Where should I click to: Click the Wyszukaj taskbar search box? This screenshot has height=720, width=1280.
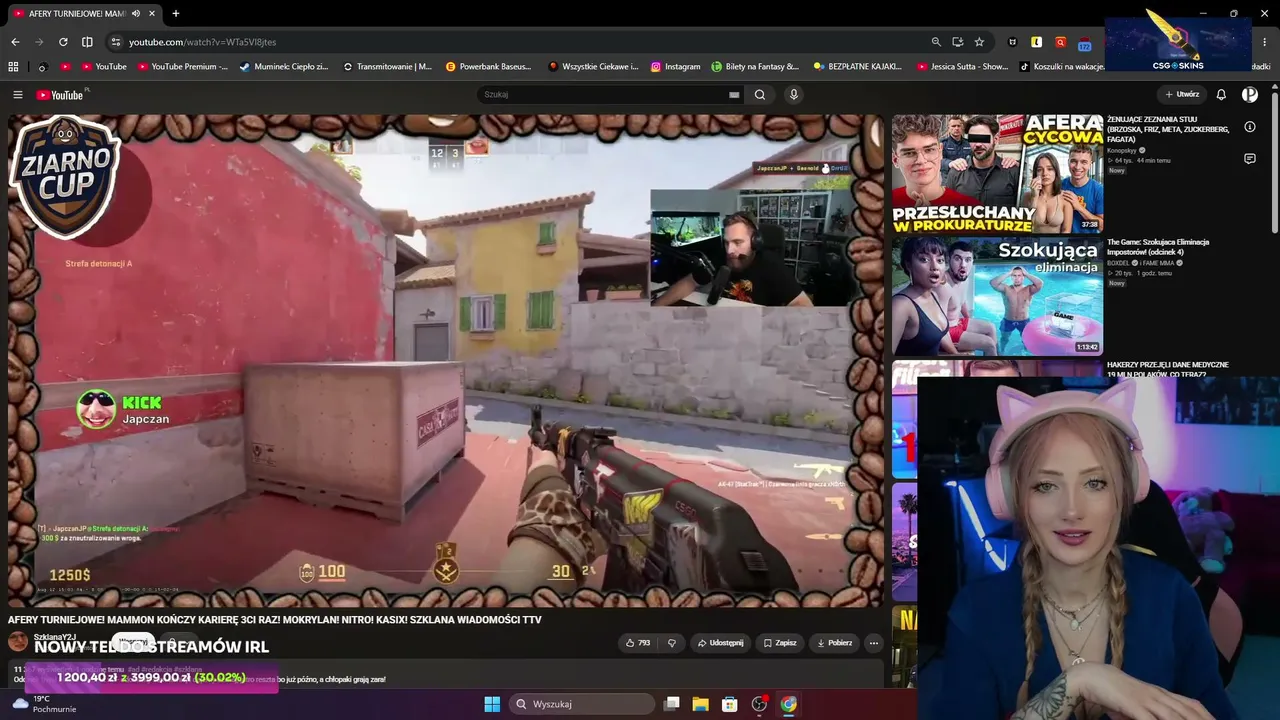tap(582, 704)
